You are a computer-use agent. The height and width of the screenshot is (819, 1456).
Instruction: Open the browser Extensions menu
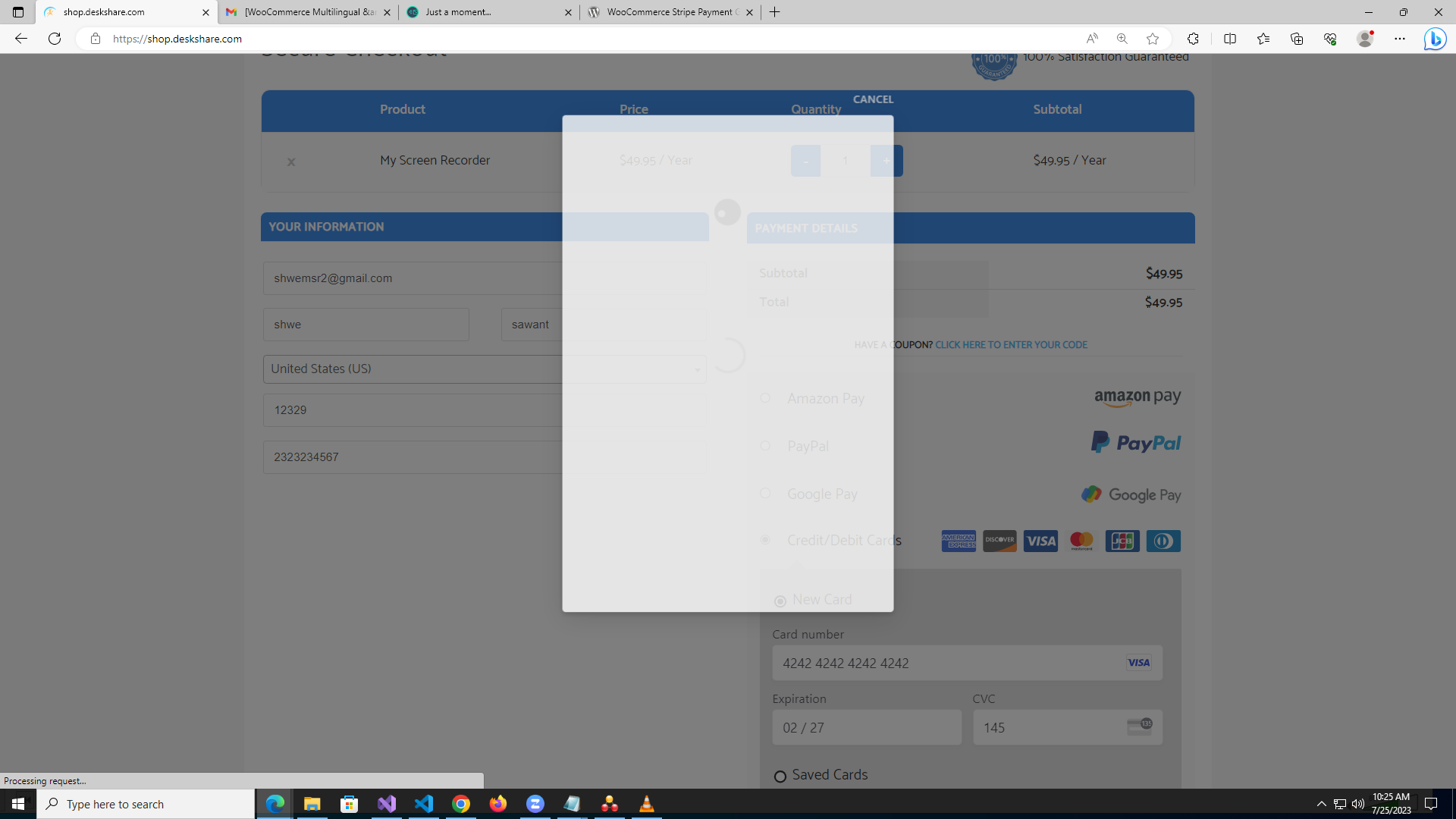[1193, 39]
